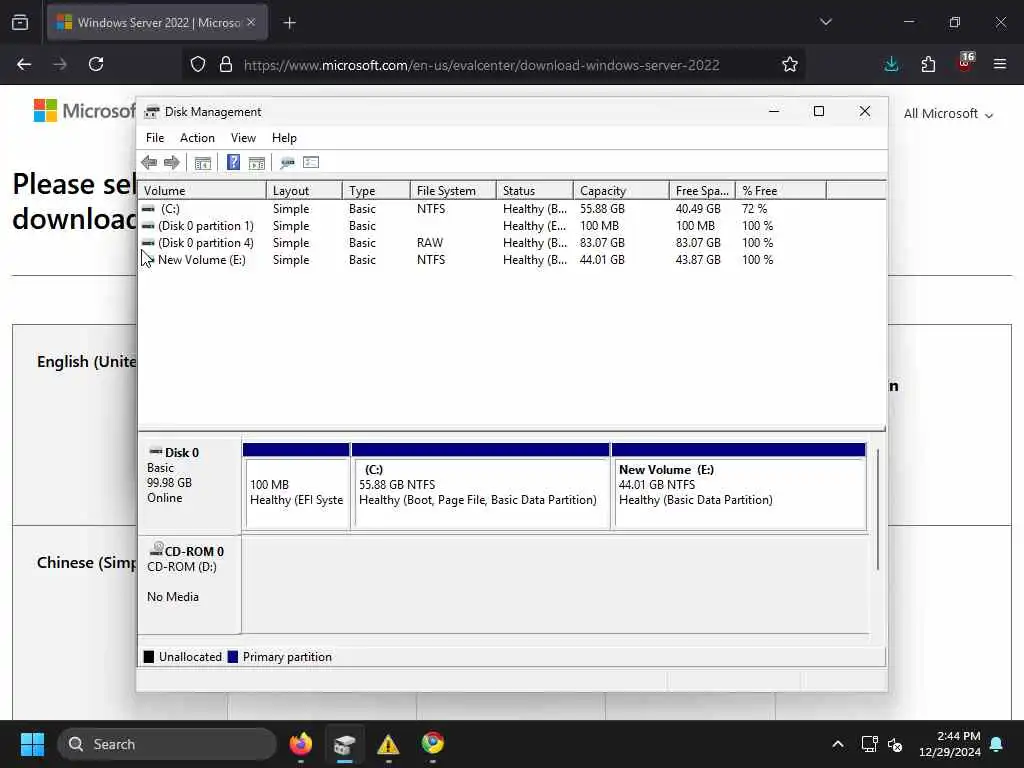The width and height of the screenshot is (1024, 768).
Task: Click the graphical view vertical scrollbar
Action: click(878, 509)
